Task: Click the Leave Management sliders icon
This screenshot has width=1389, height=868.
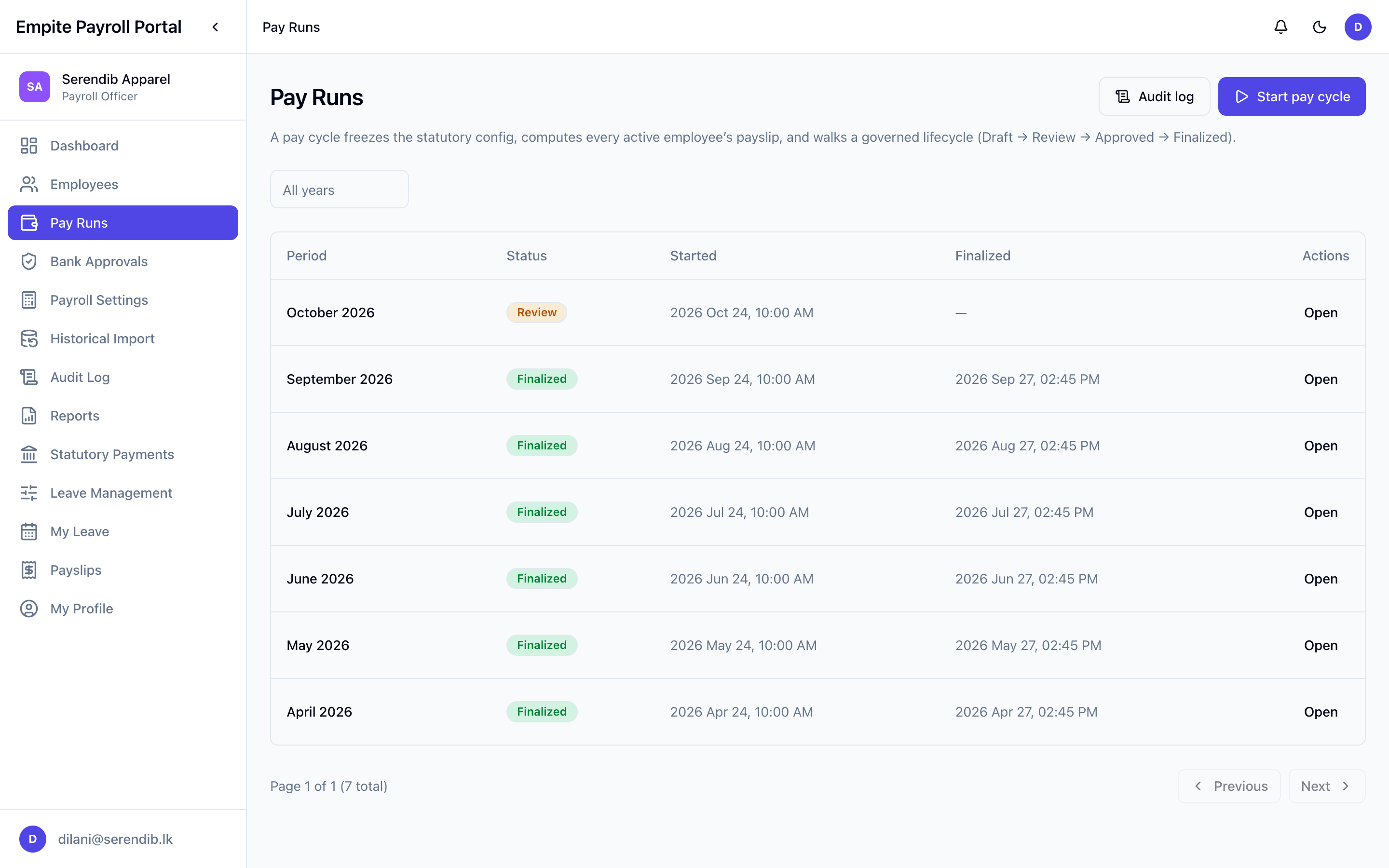Action: point(29,492)
